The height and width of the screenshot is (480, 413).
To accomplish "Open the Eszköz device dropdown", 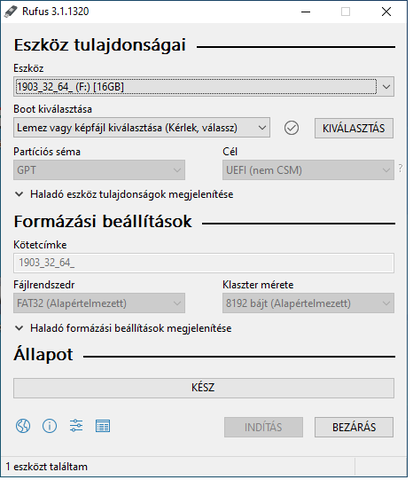I will (204, 87).
